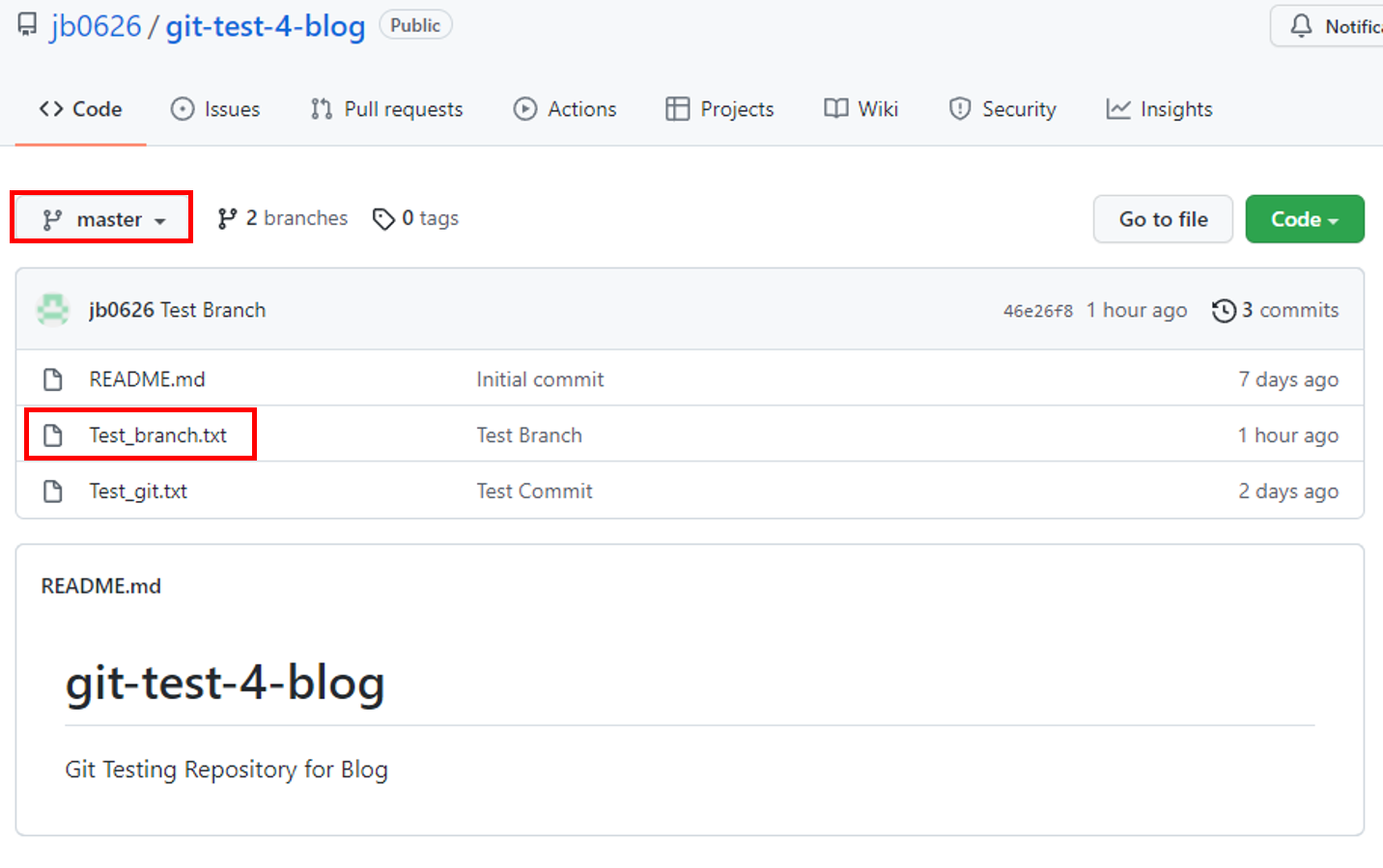Open the README.md file in file list
Viewport: 1383px width, 868px height.
(148, 379)
